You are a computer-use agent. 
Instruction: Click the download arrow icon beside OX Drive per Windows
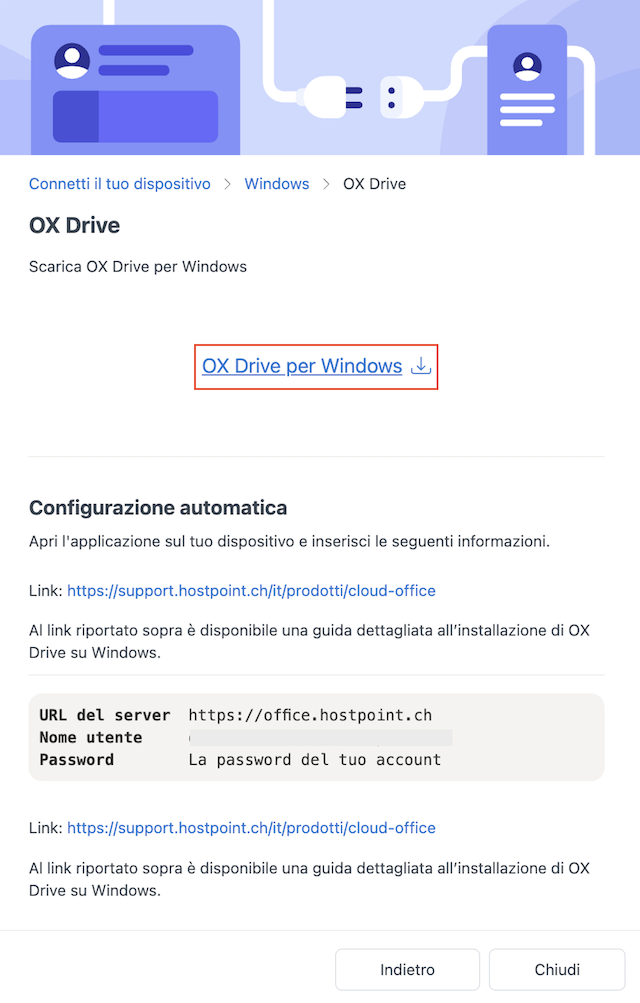pyautogui.click(x=421, y=366)
